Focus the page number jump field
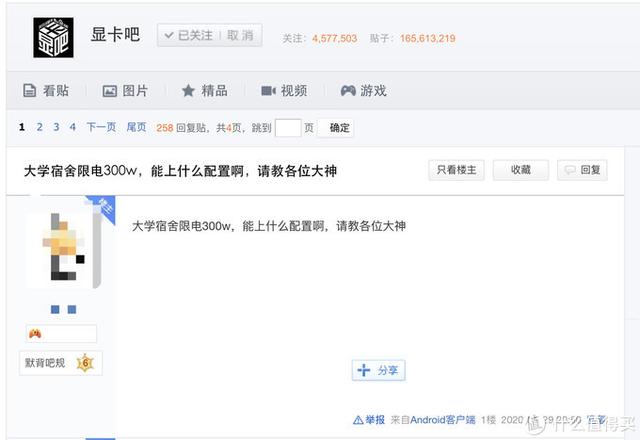Viewport: 640px width, 440px height. [x=288, y=128]
